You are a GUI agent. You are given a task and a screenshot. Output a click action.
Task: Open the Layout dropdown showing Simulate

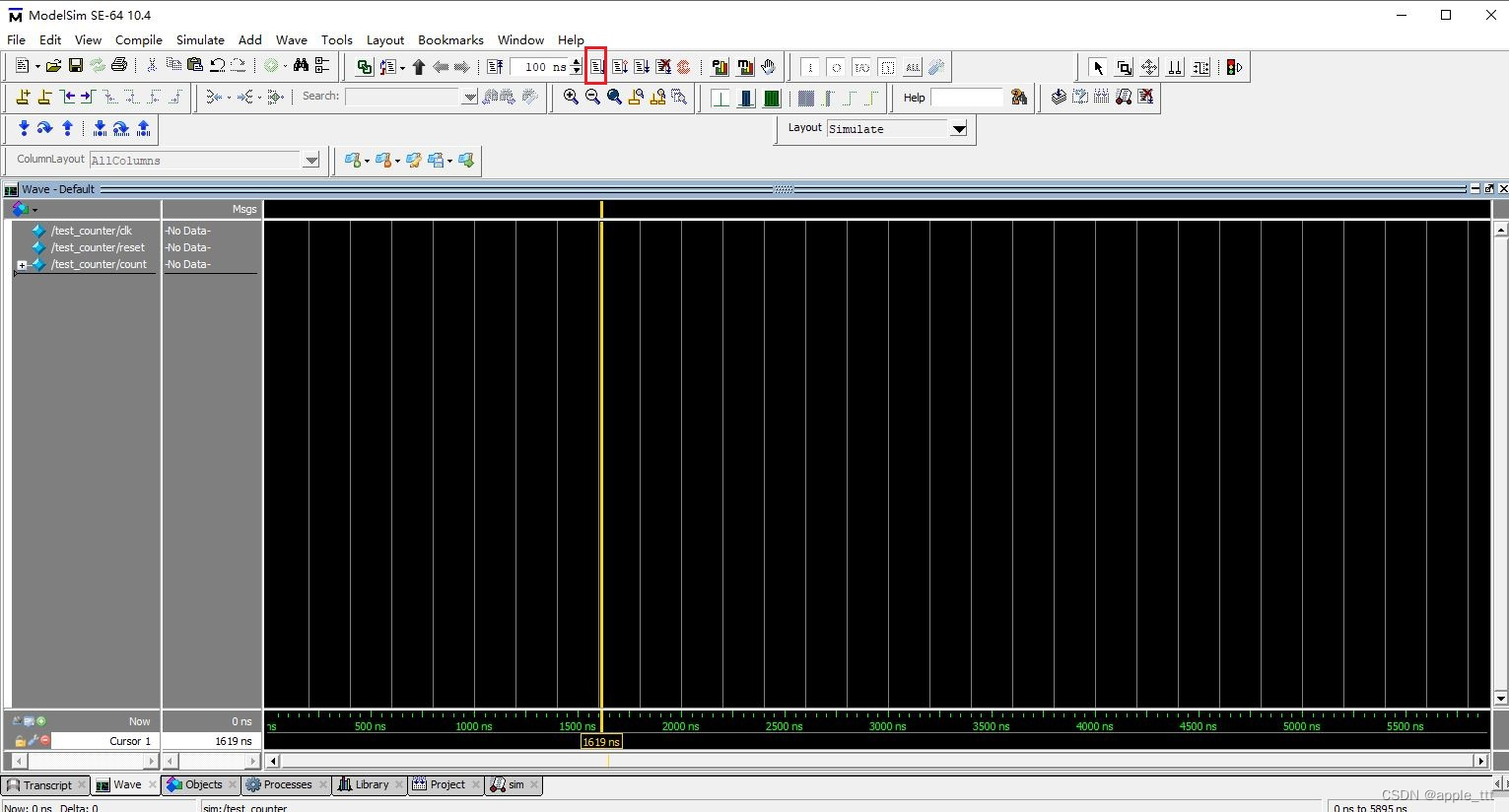[x=958, y=128]
